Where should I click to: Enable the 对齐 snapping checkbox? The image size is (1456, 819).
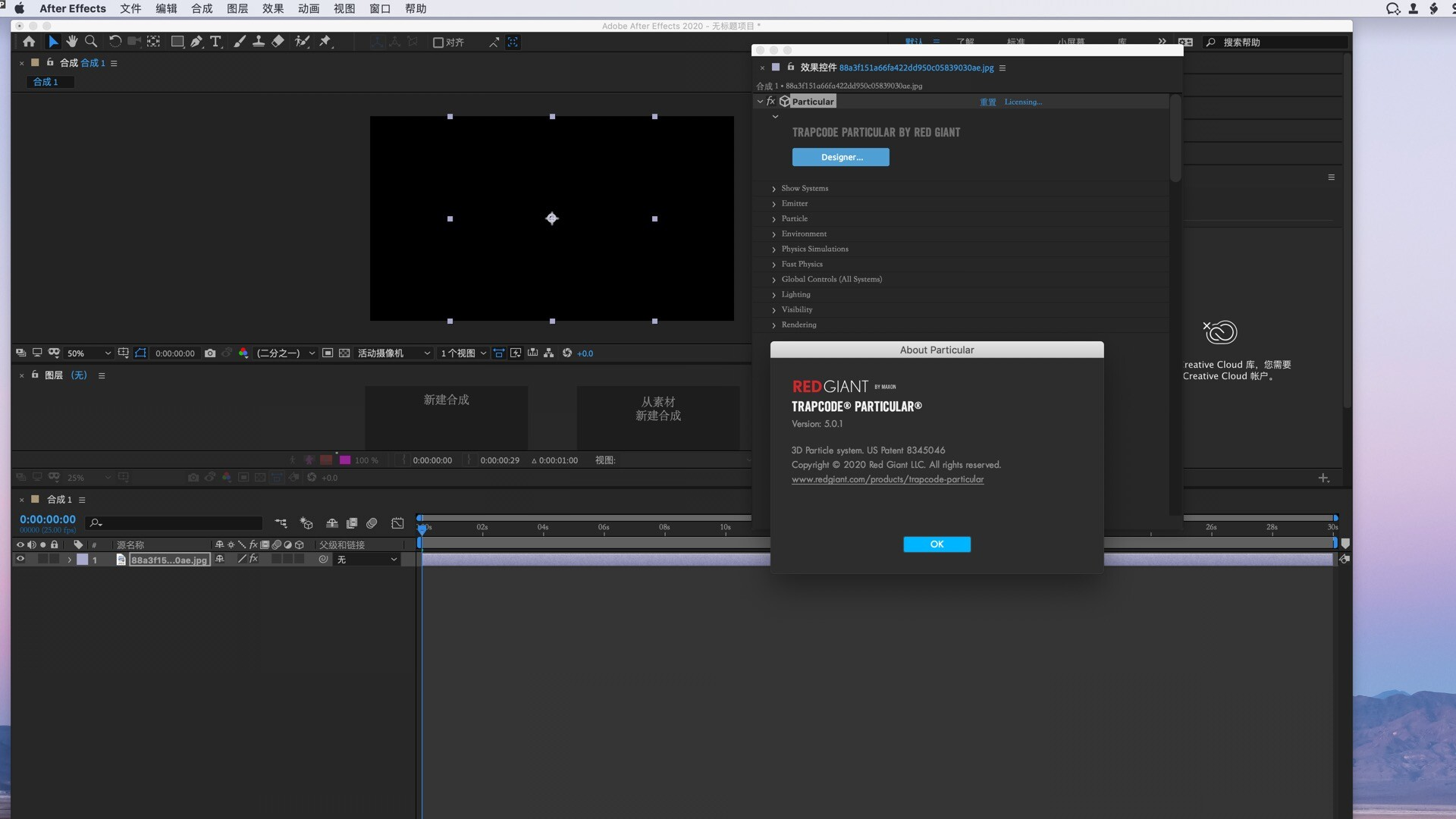[x=437, y=42]
